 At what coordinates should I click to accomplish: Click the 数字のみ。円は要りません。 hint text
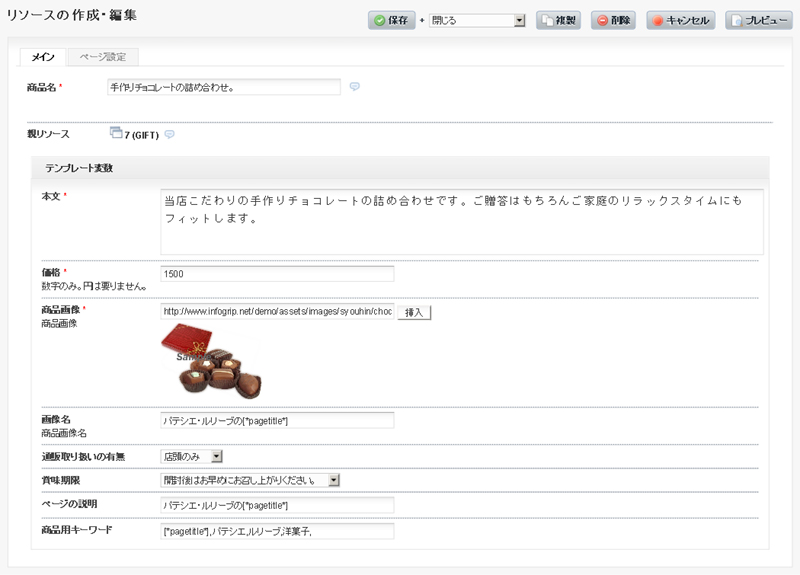94,286
